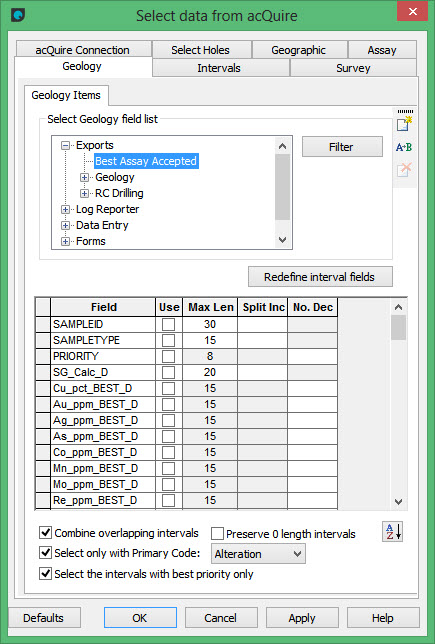Image resolution: width=435 pixels, height=644 pixels.
Task: Click the delete field list icon
Action: pyautogui.click(x=404, y=169)
